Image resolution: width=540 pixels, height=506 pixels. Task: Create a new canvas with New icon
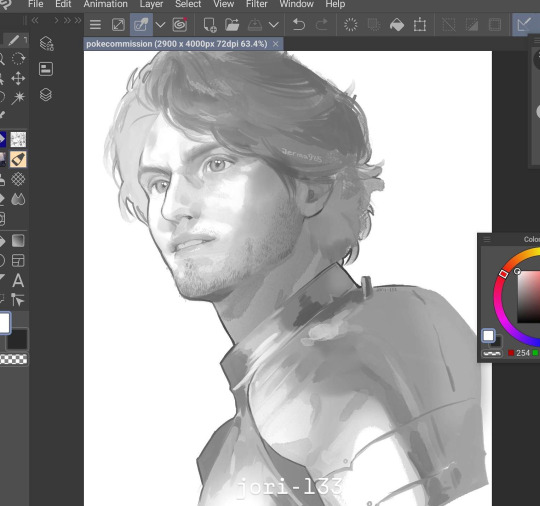click(210, 25)
